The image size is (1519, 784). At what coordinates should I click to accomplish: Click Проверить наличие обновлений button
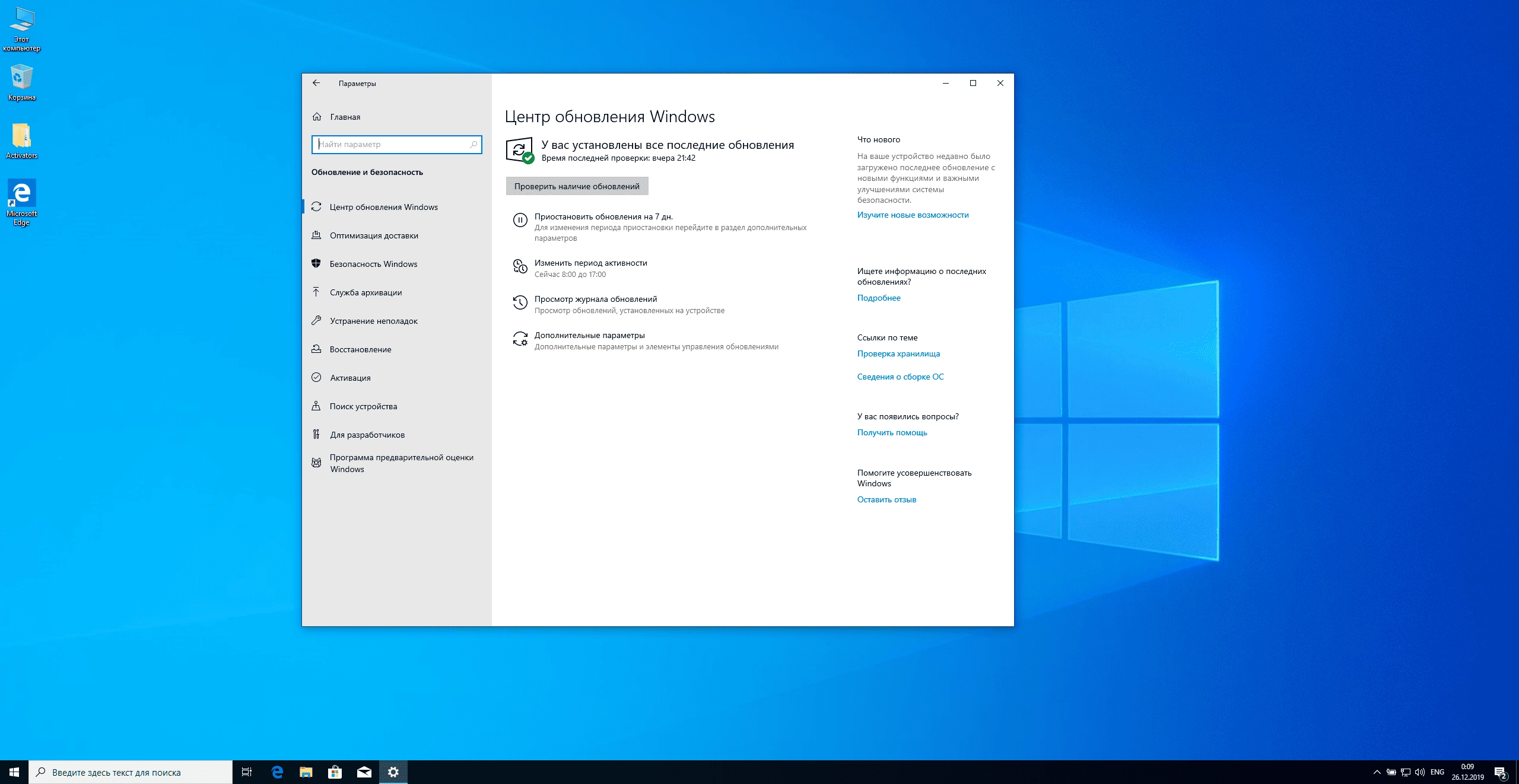[x=577, y=186]
